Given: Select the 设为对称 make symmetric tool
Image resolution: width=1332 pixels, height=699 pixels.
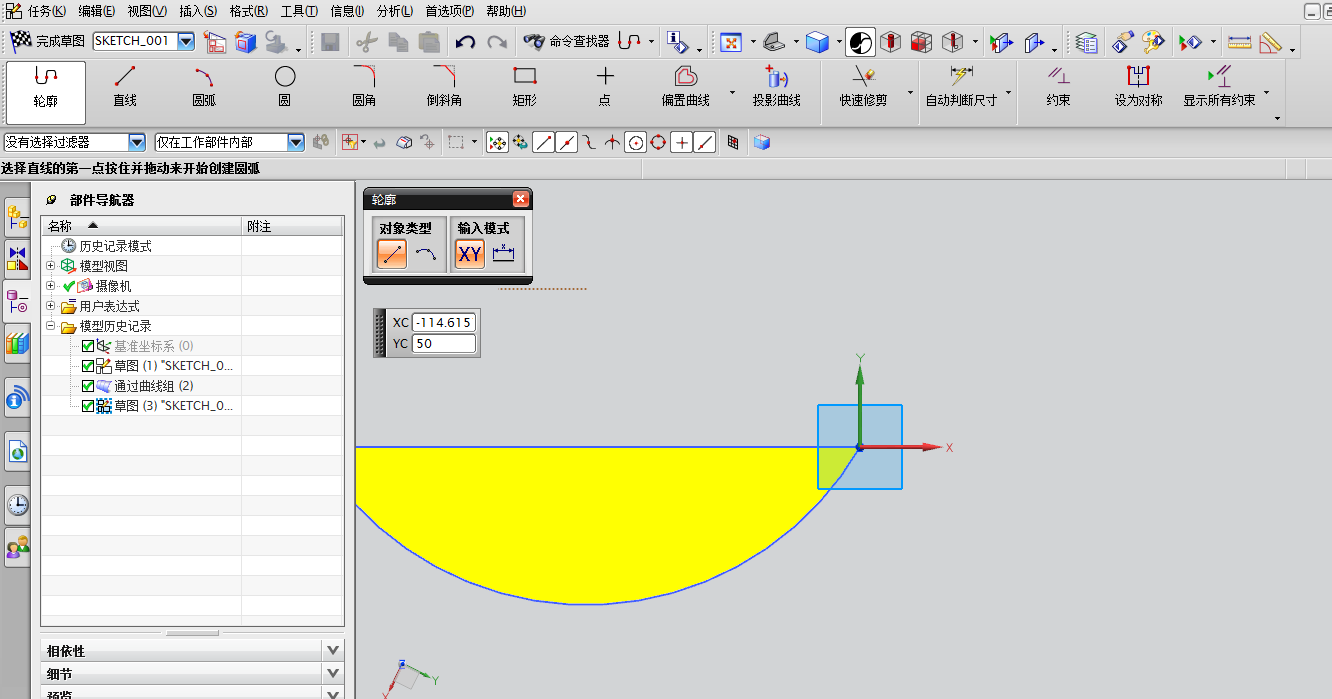Looking at the screenshot, I should 1139,87.
